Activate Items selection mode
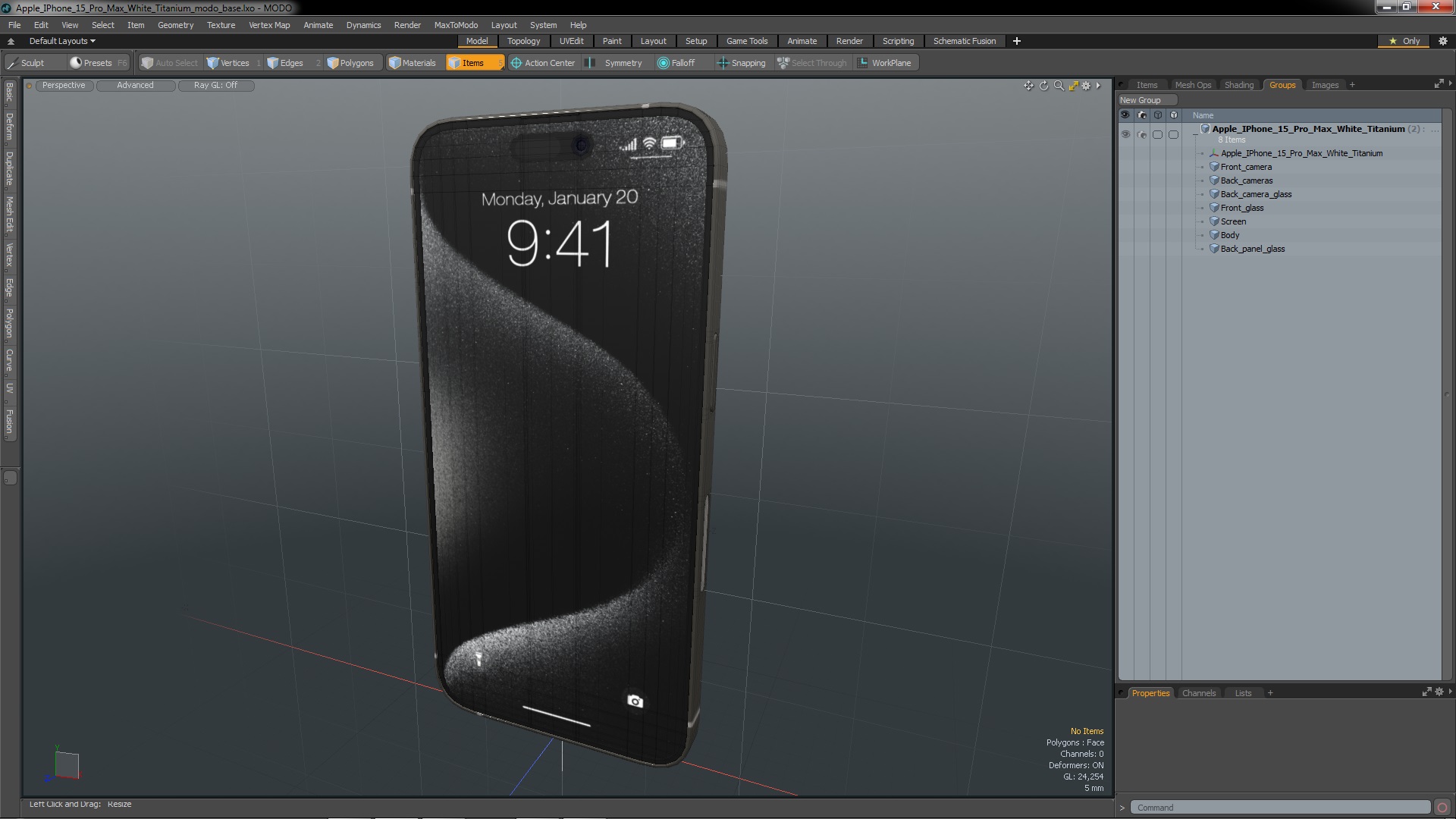The image size is (1456, 819). pyautogui.click(x=474, y=63)
